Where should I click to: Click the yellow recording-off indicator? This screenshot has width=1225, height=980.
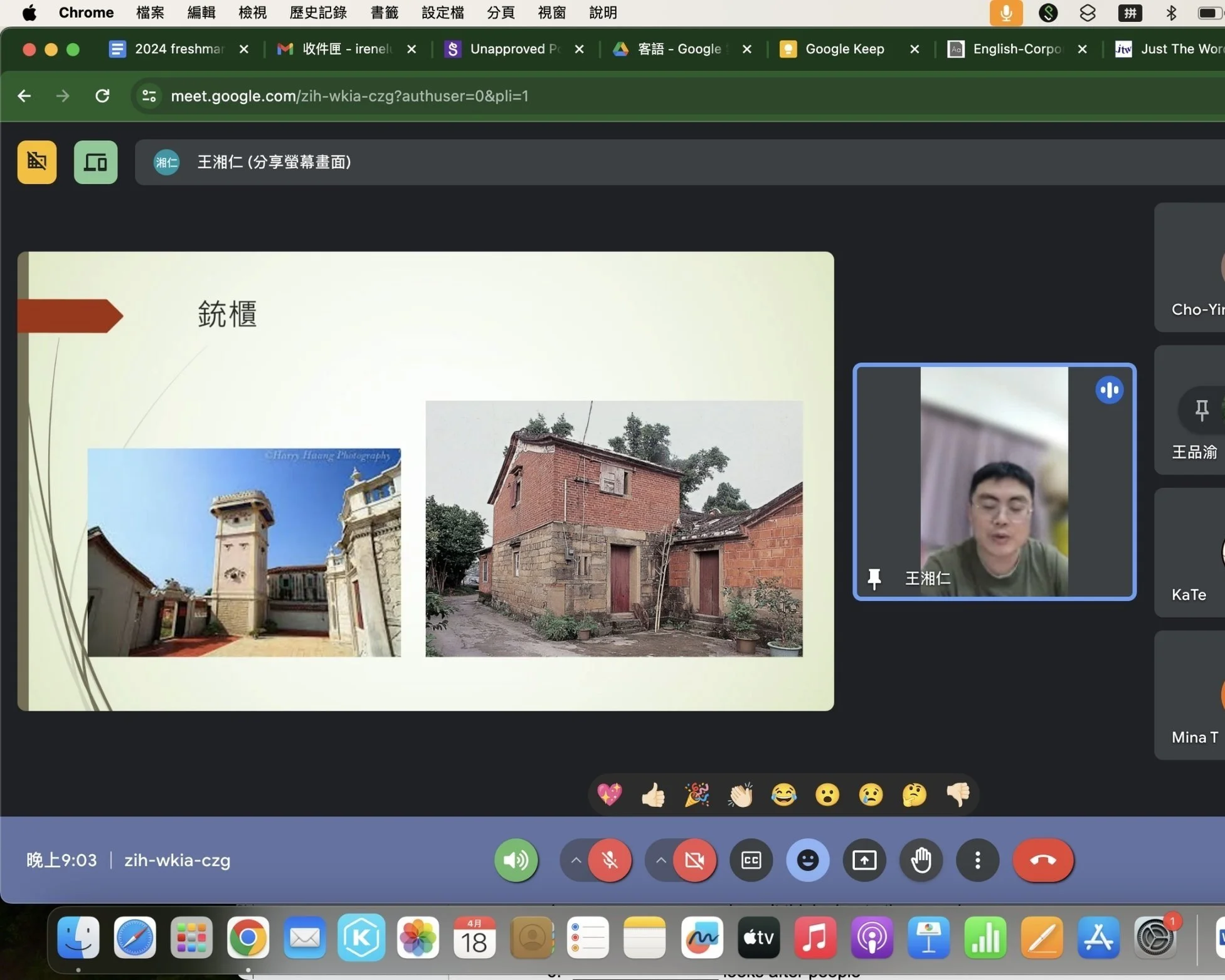36,162
